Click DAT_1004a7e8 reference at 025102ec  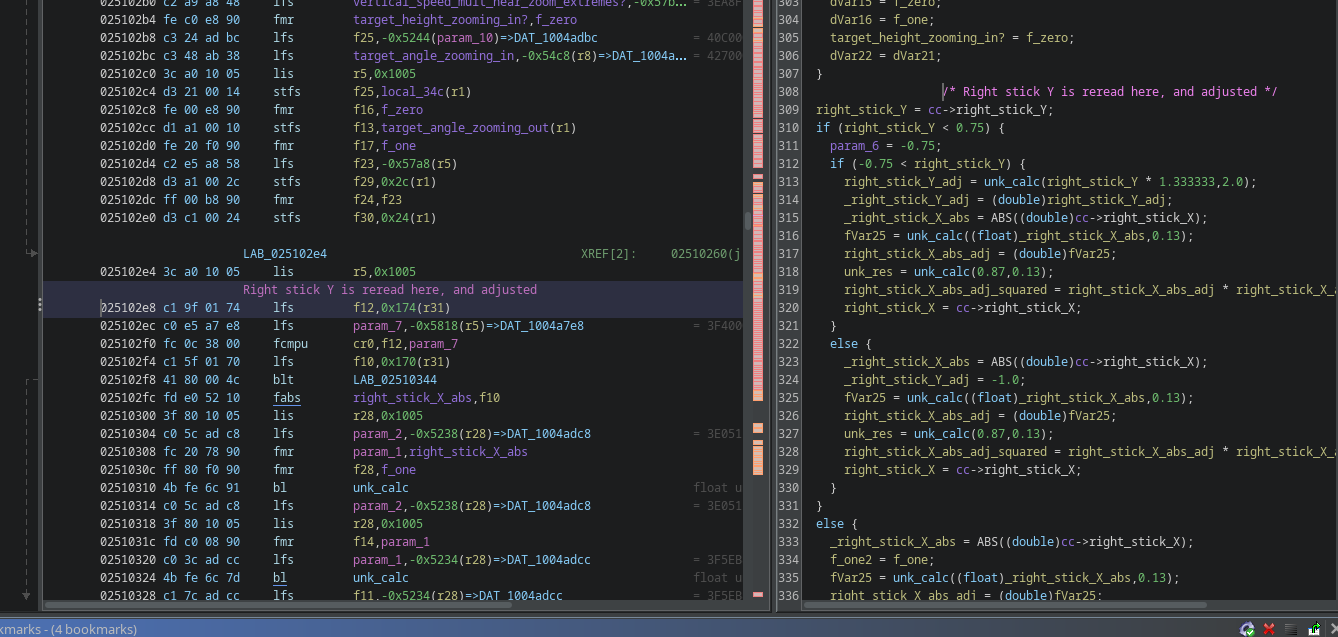pyautogui.click(x=541, y=326)
